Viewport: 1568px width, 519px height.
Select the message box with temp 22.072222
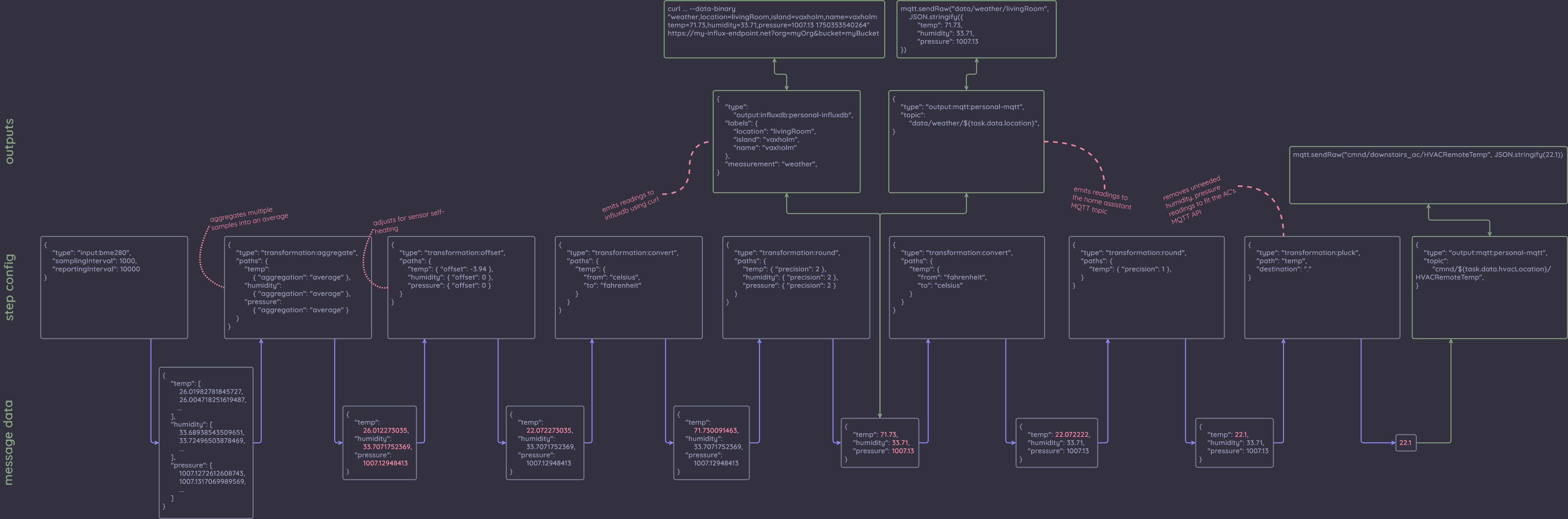point(1057,443)
